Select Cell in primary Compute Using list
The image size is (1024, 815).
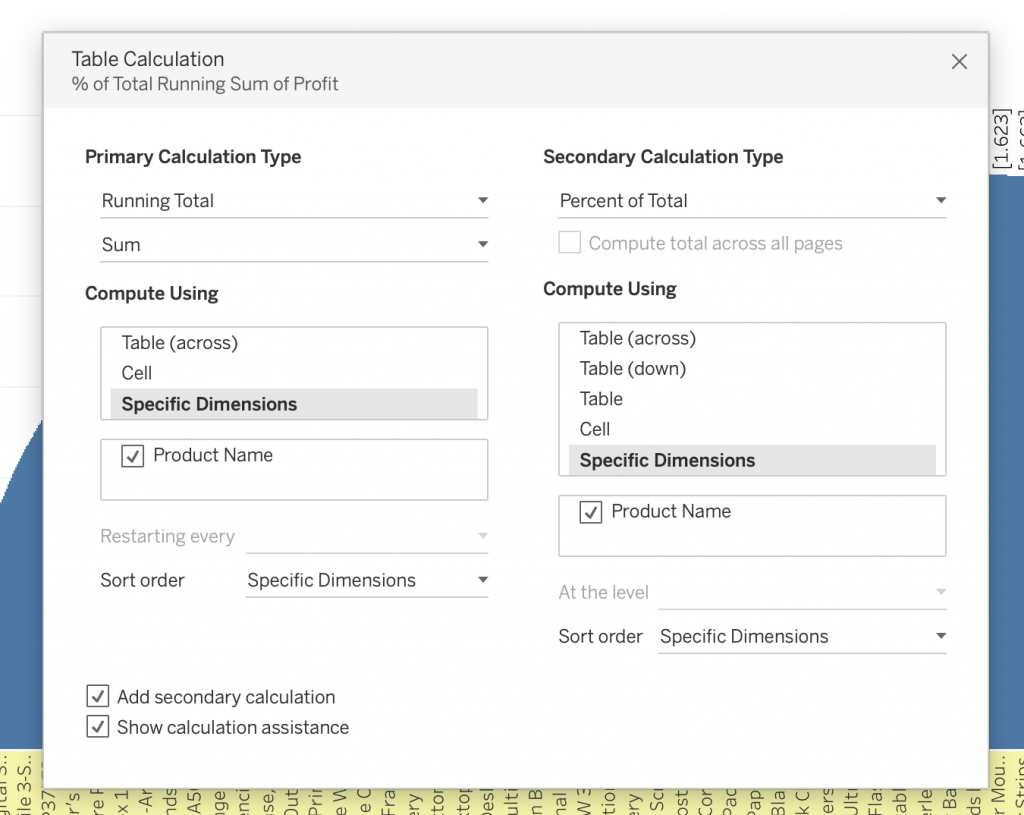pyautogui.click(x=137, y=373)
